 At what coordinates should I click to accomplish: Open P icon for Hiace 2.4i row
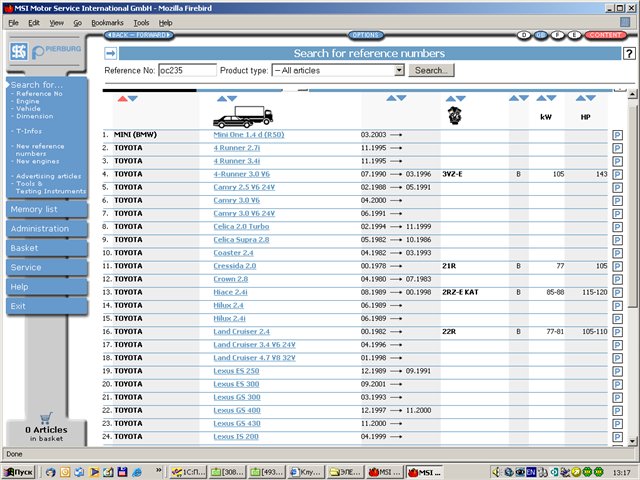pos(617,293)
